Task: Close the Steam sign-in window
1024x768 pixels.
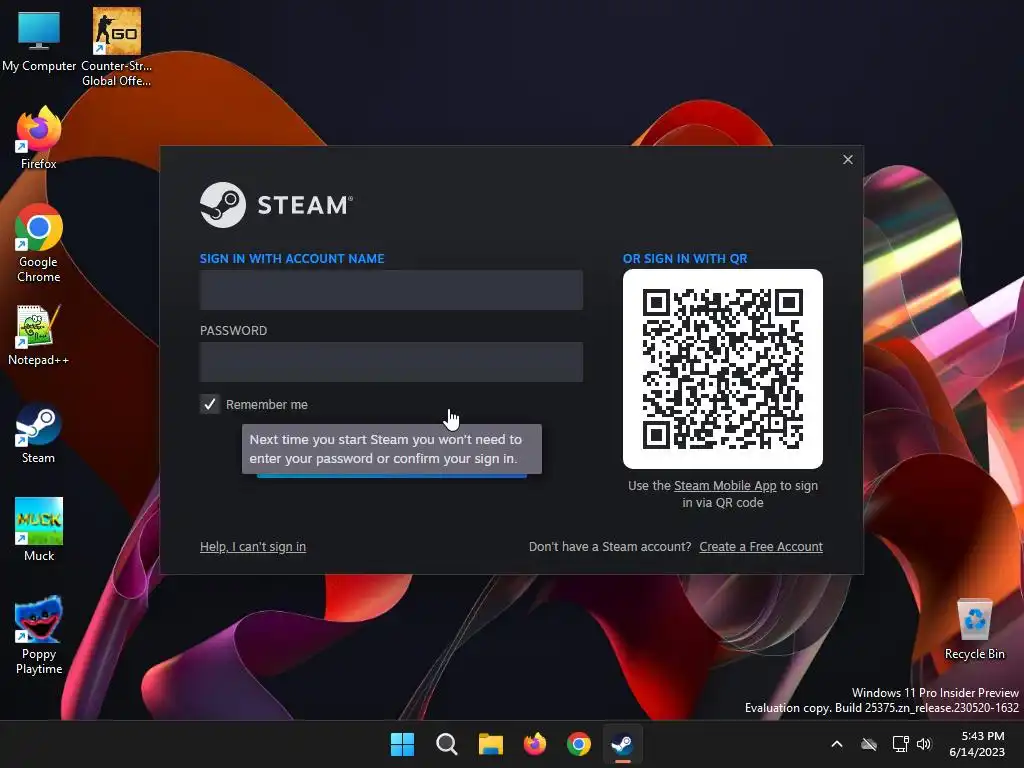Action: coord(848,159)
